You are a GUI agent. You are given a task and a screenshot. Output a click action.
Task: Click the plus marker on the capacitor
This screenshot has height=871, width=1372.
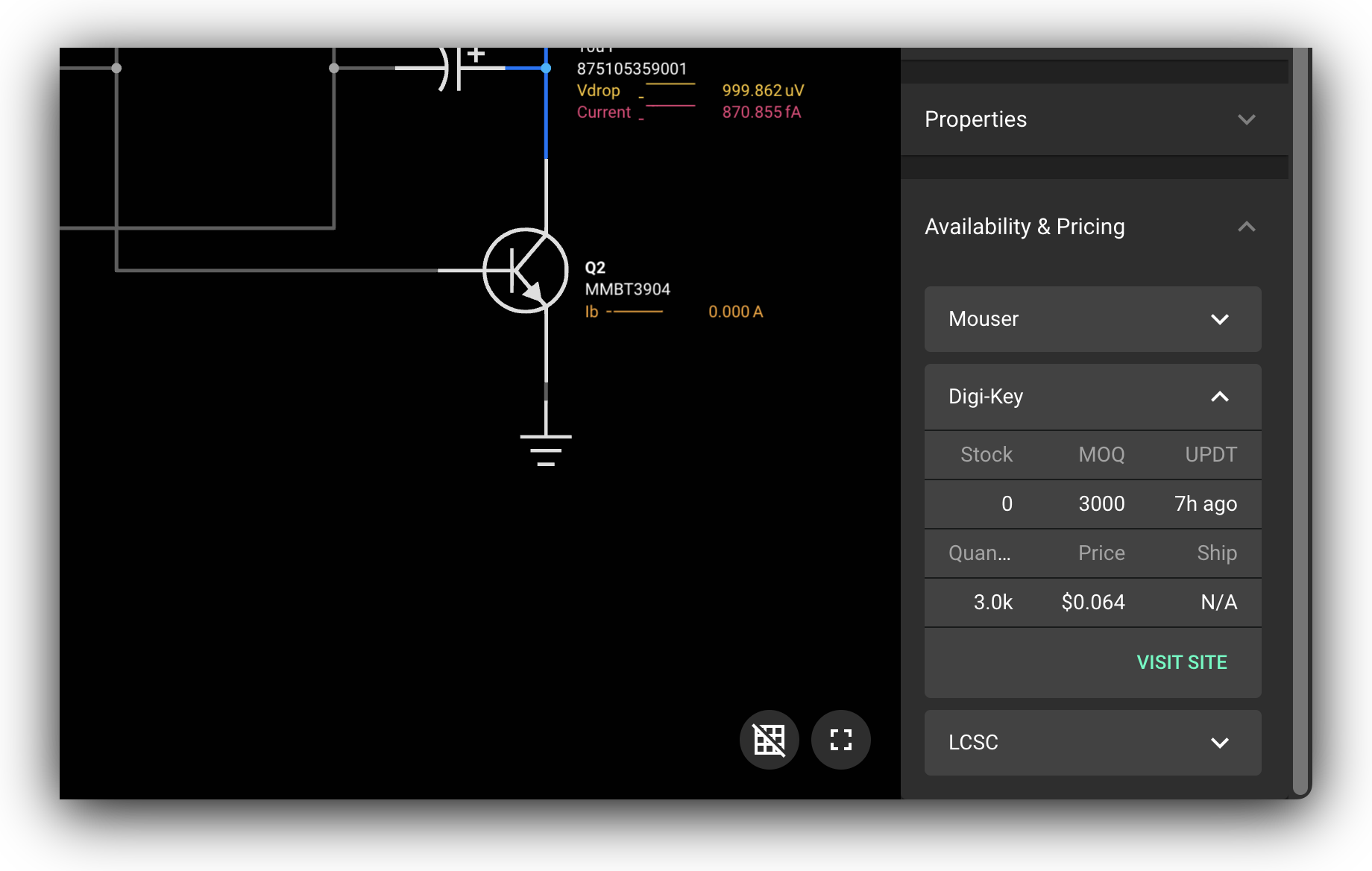point(475,53)
